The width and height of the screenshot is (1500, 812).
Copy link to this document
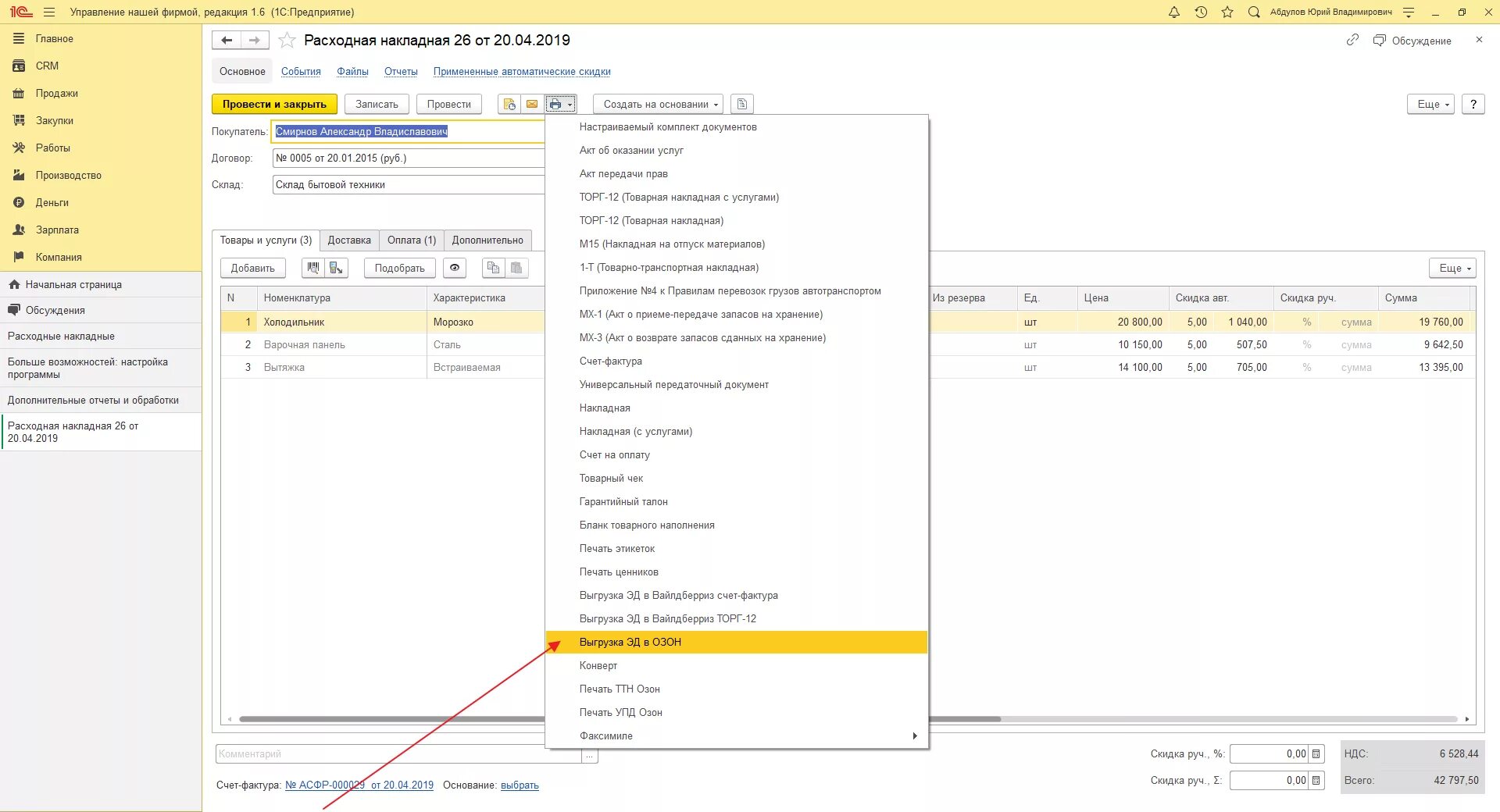[x=1352, y=40]
